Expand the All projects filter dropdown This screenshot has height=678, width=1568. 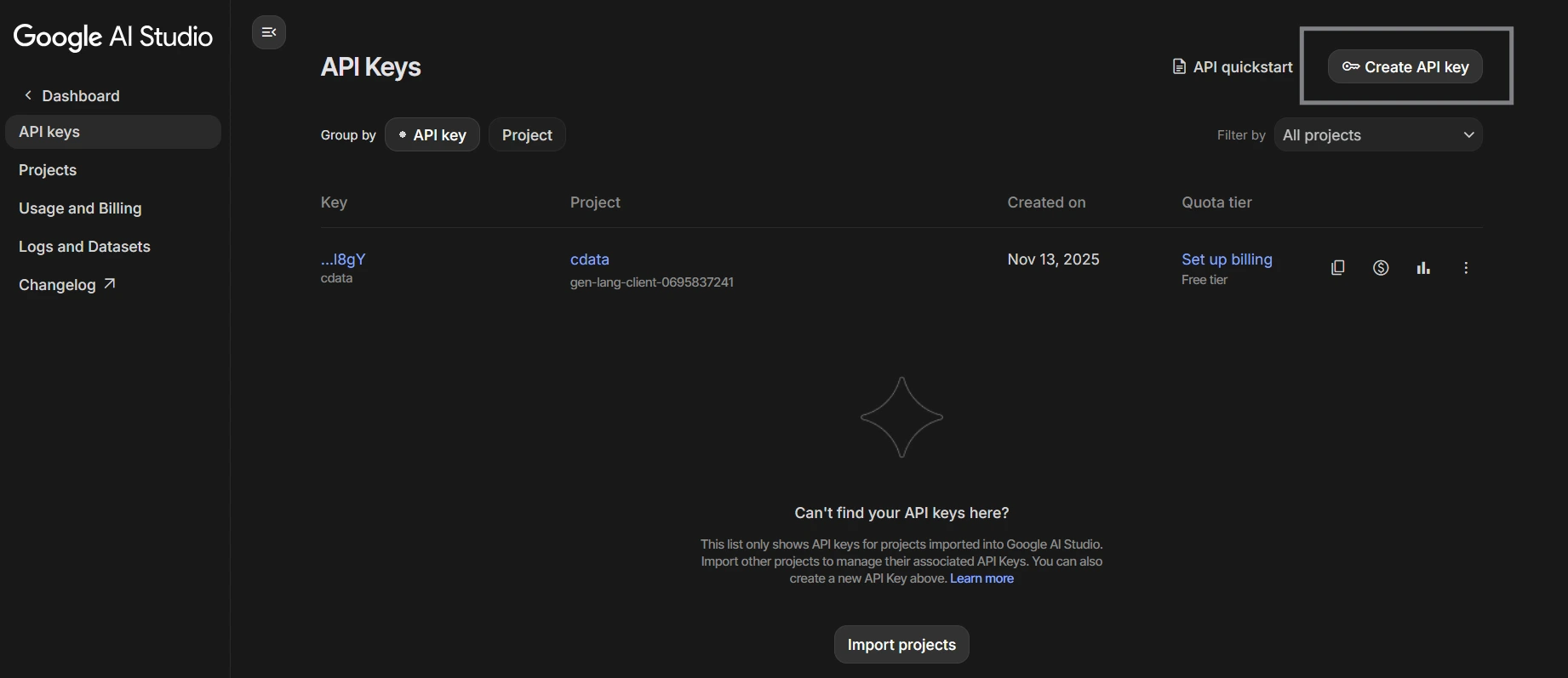pyautogui.click(x=1378, y=135)
